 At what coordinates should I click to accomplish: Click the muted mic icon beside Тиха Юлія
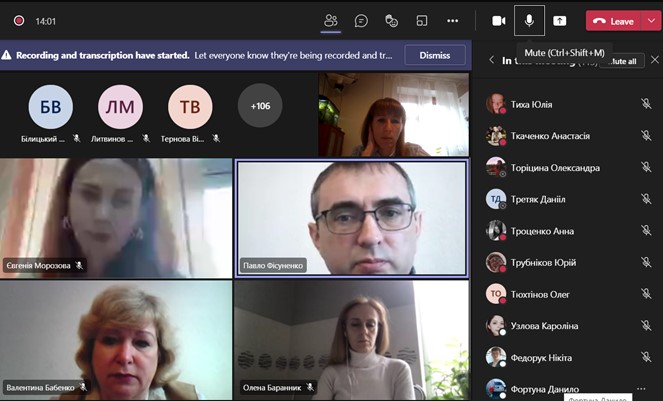click(646, 104)
